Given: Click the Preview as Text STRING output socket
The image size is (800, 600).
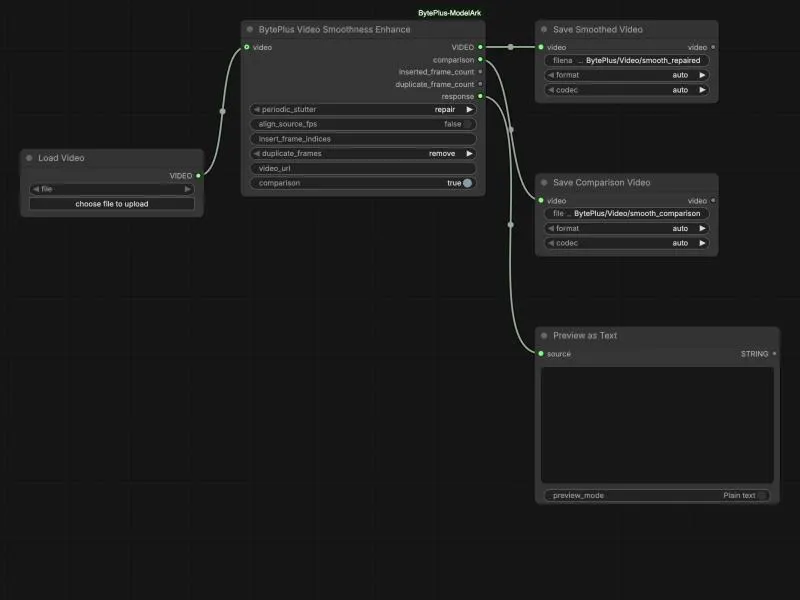Looking at the screenshot, I should (774, 354).
